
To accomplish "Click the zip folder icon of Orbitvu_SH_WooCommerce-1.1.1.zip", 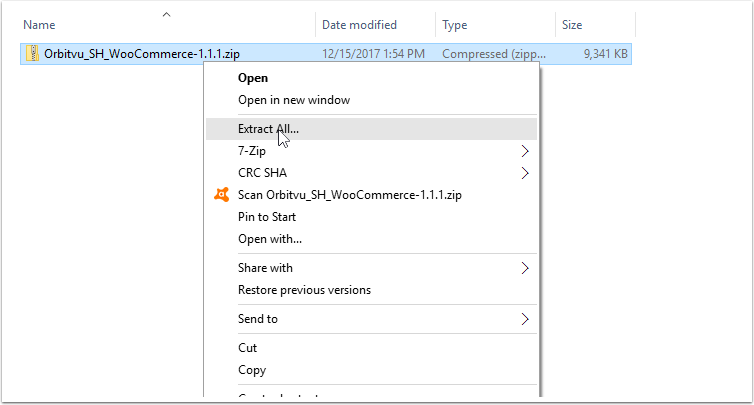I will (32, 53).
